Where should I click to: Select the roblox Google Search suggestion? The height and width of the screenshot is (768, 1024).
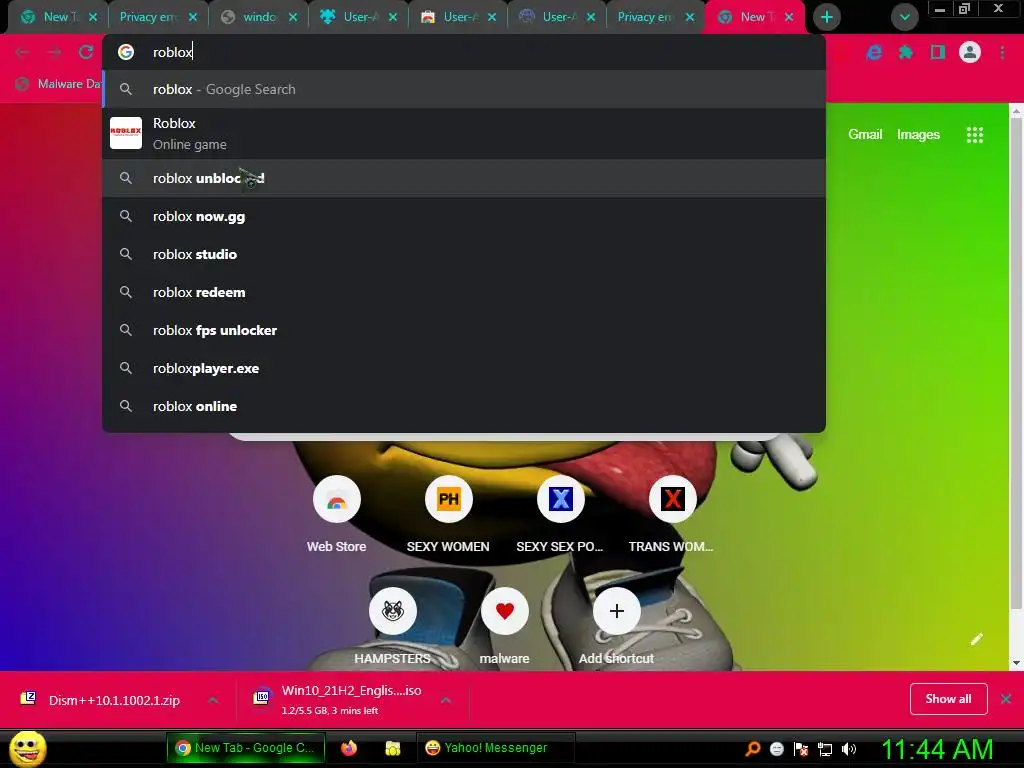[x=464, y=89]
